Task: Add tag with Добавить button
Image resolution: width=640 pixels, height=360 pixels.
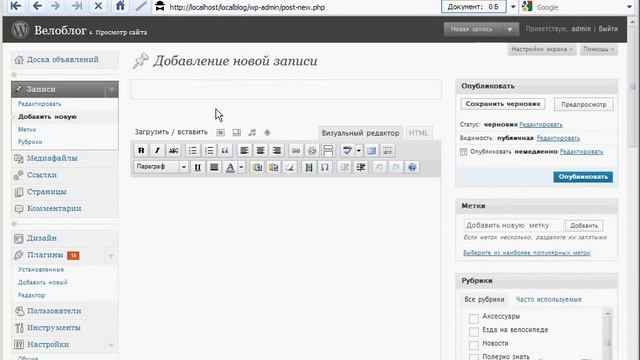Action: click(584, 226)
